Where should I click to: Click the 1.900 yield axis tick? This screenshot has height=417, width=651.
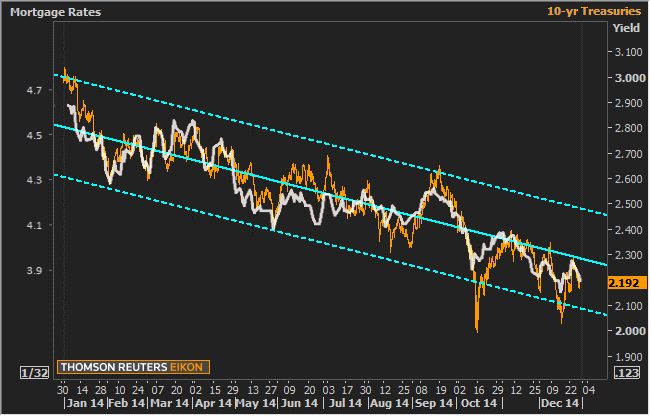pos(629,357)
